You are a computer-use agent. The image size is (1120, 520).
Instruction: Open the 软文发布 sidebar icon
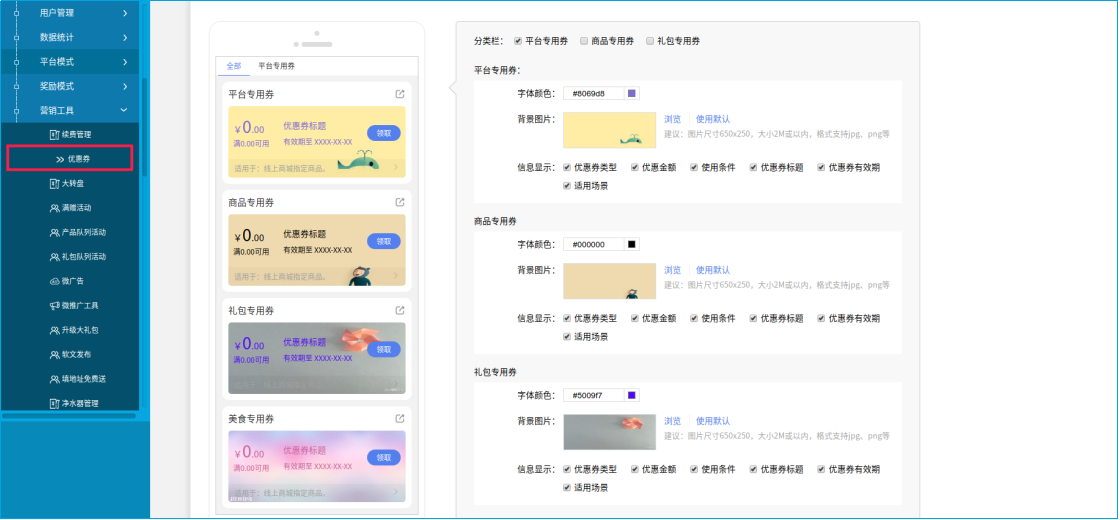point(54,354)
